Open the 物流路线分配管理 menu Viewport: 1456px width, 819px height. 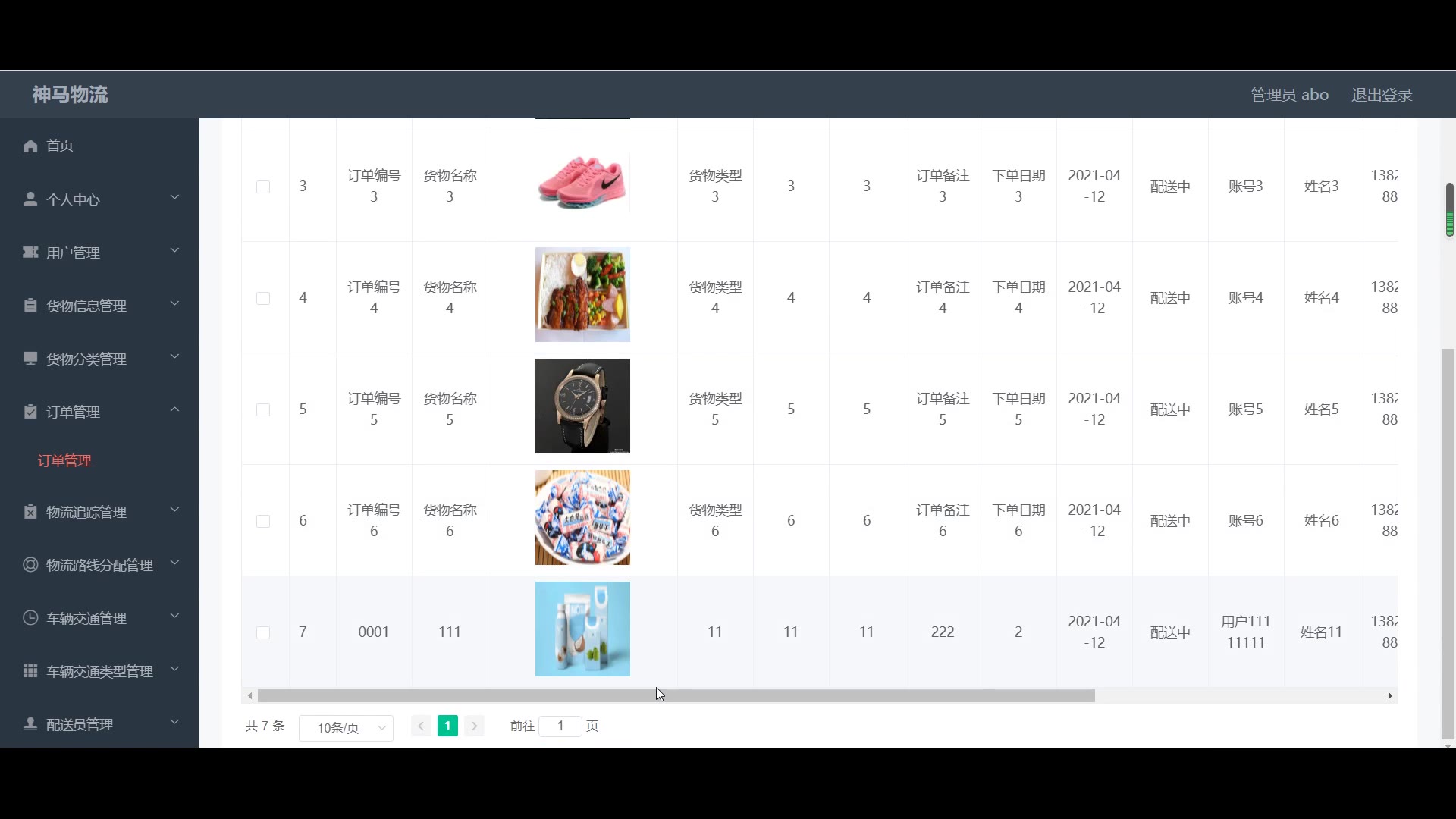(99, 565)
